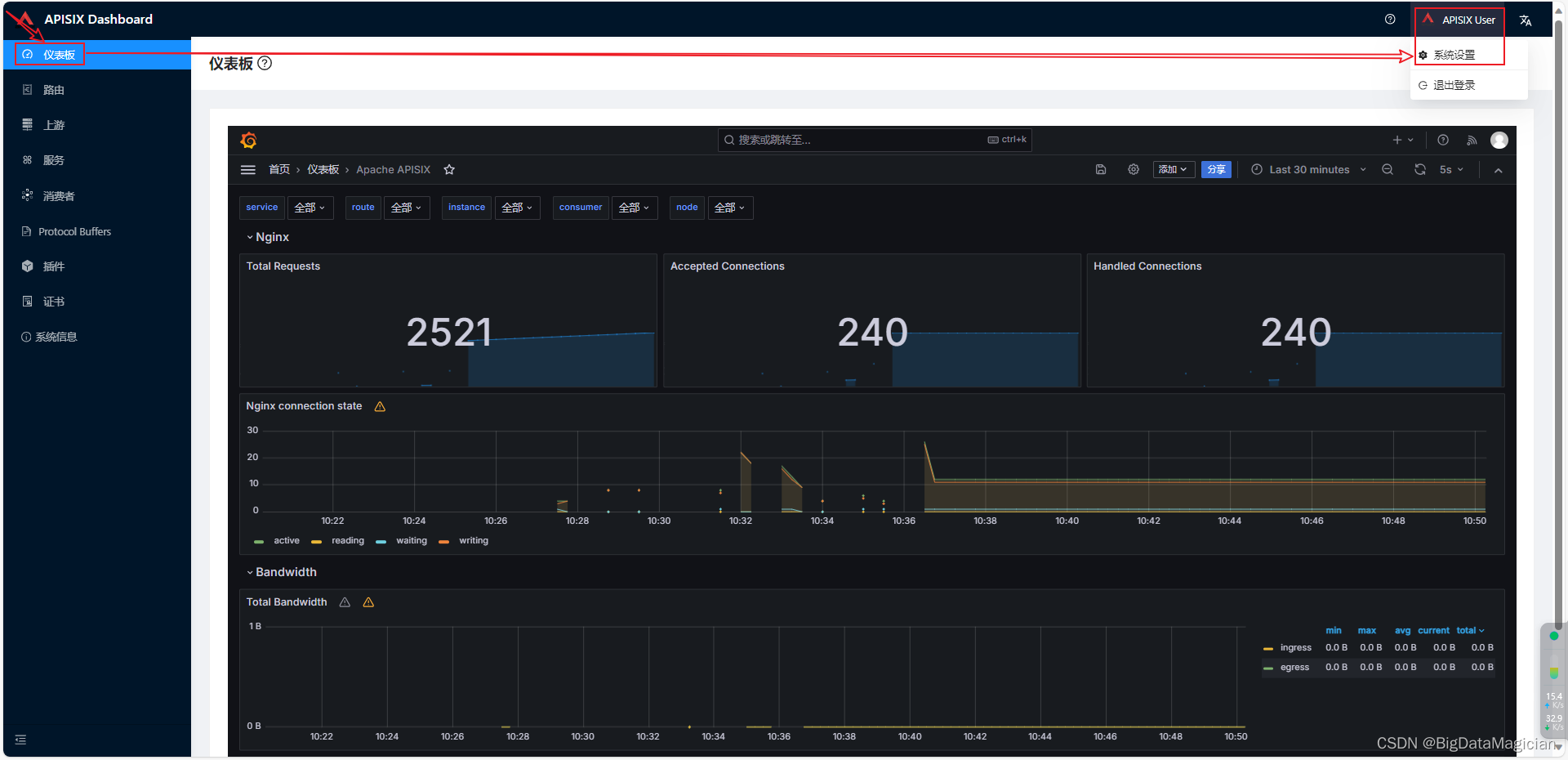The width and height of the screenshot is (1568, 760).
Task: Toggle the active series in Nginx connection state
Action: click(x=286, y=540)
